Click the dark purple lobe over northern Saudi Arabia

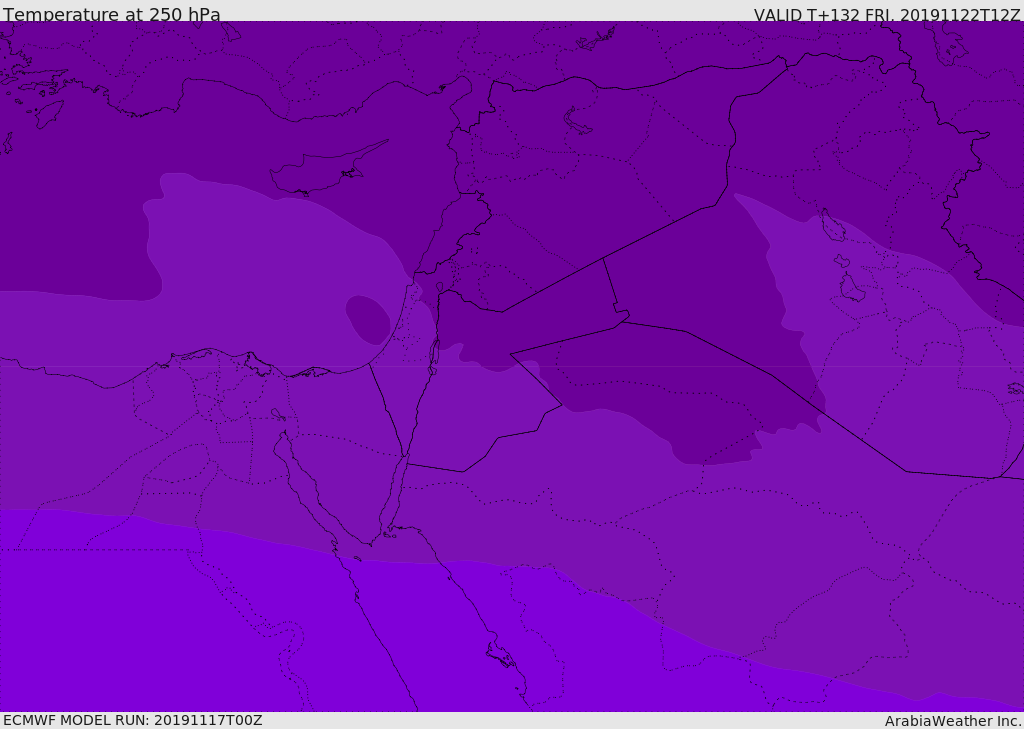coord(686,392)
